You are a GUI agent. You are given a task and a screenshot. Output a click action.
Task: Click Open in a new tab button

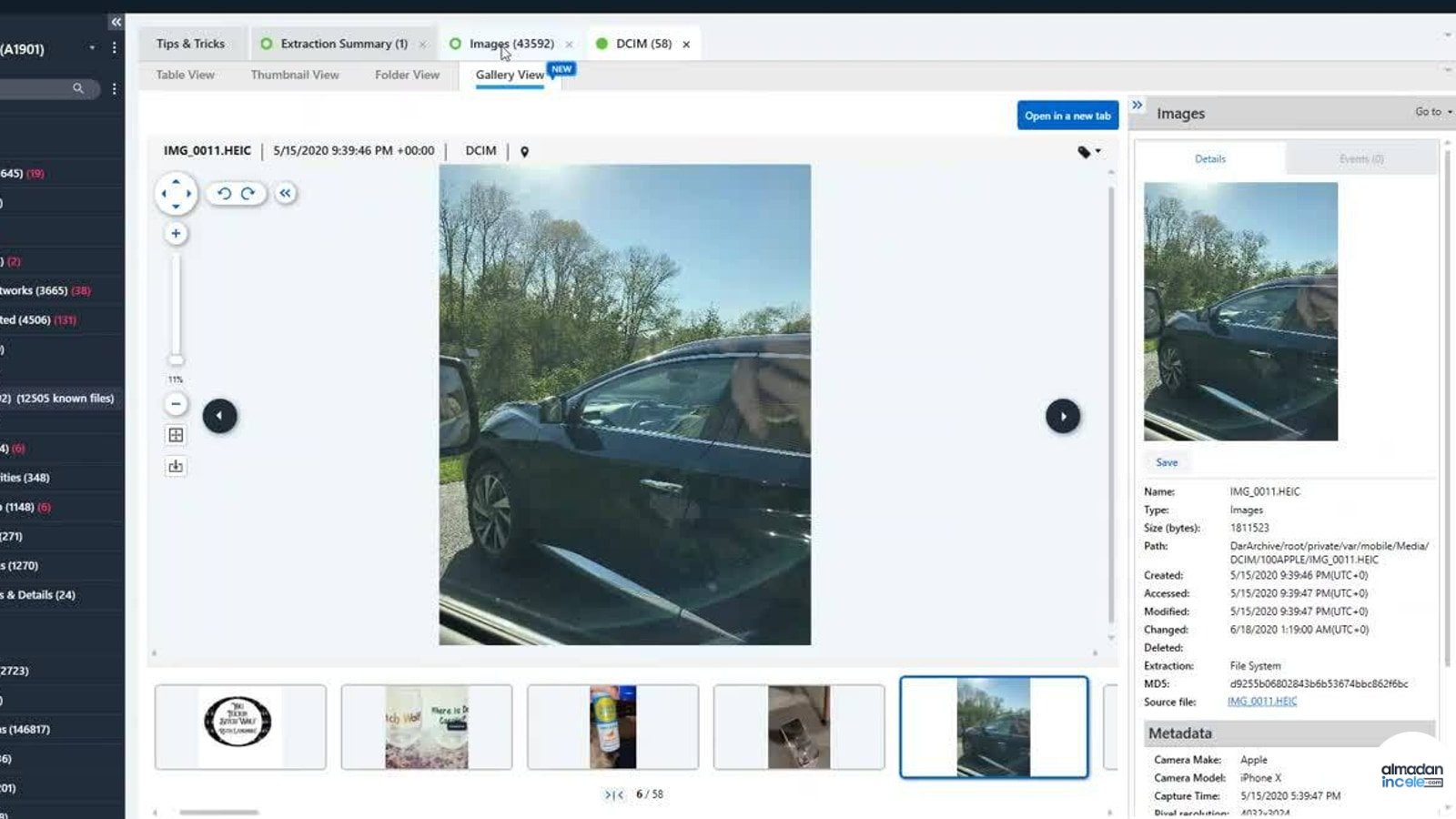[1067, 116]
